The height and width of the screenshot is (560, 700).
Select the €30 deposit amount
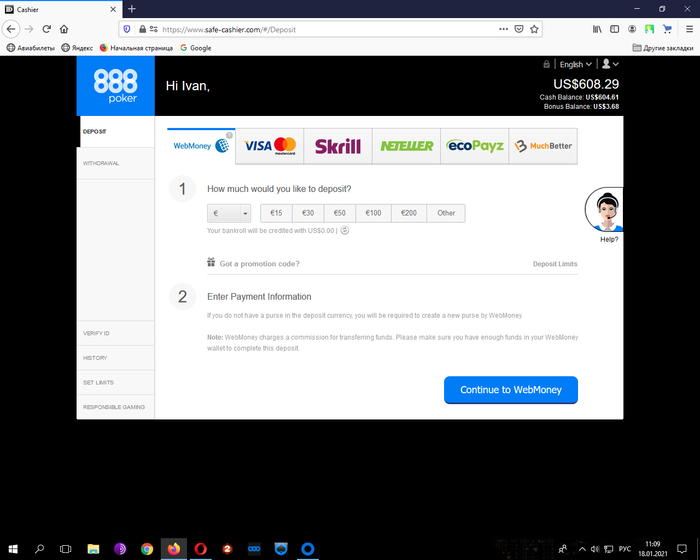coord(308,213)
